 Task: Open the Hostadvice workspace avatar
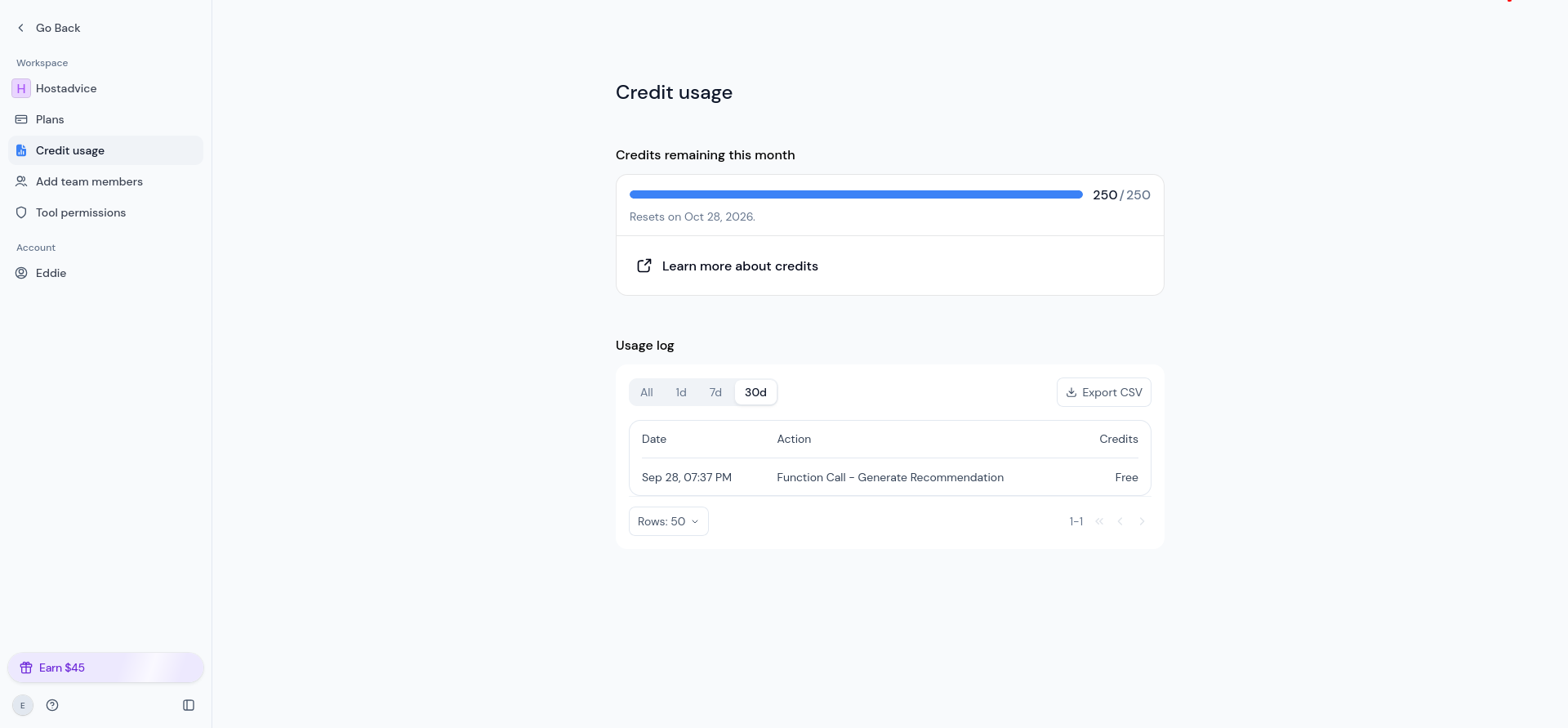click(21, 88)
